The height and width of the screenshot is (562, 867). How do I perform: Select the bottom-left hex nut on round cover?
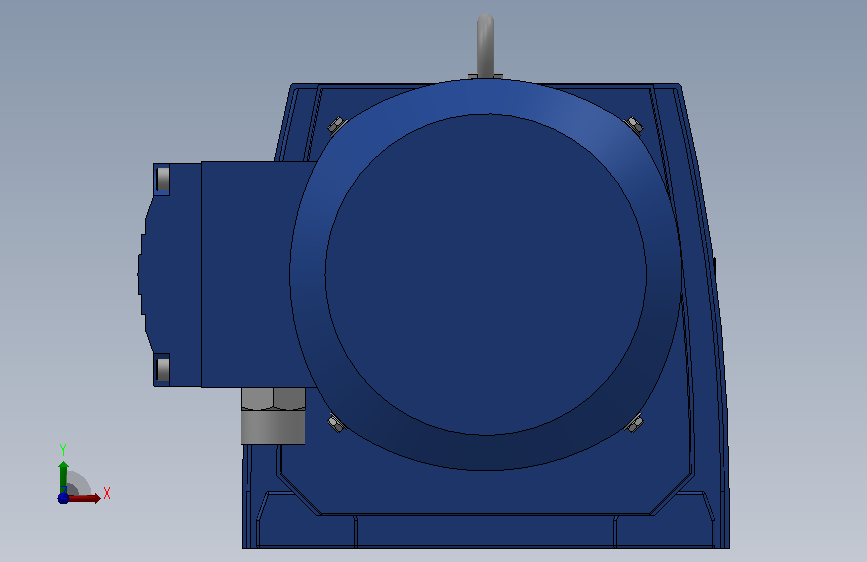(x=336, y=424)
